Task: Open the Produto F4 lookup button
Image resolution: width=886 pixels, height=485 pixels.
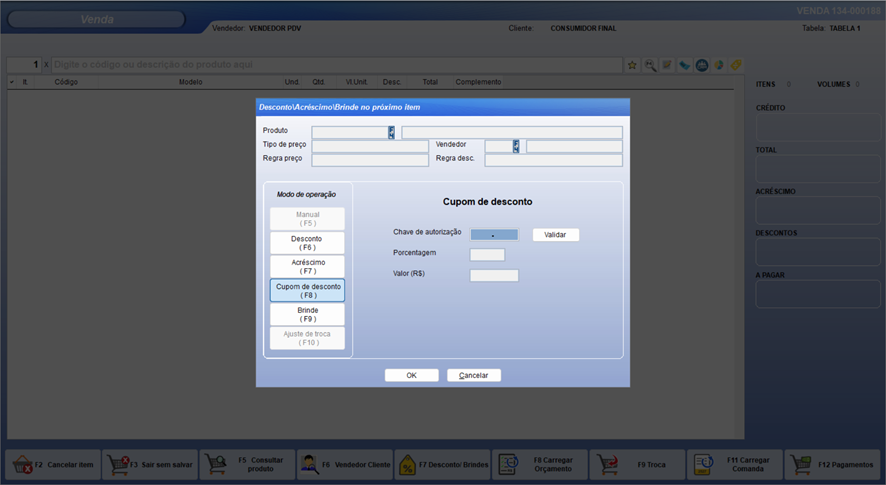Action: [x=391, y=132]
